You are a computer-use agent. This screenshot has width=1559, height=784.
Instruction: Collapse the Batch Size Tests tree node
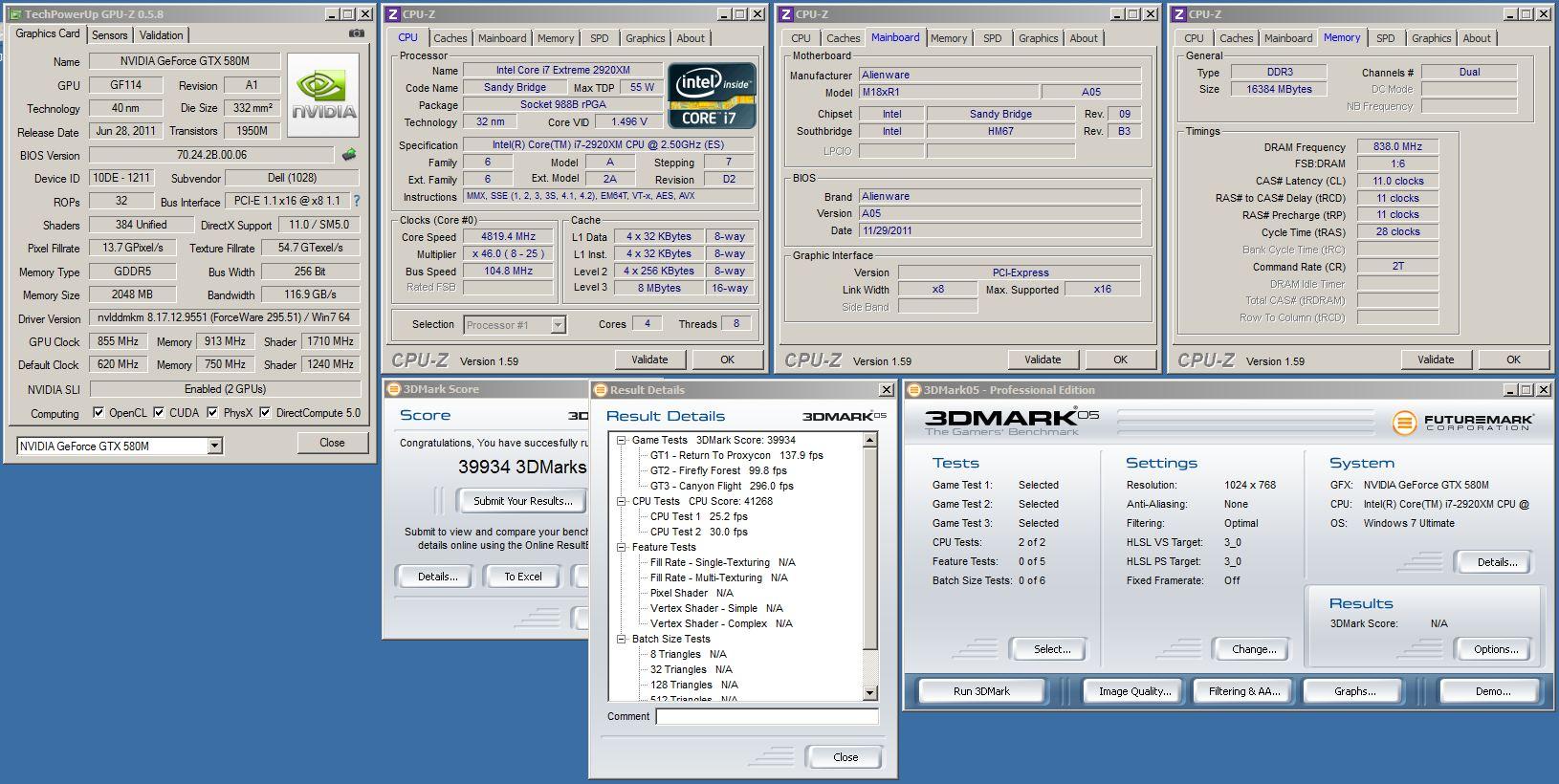click(x=621, y=639)
